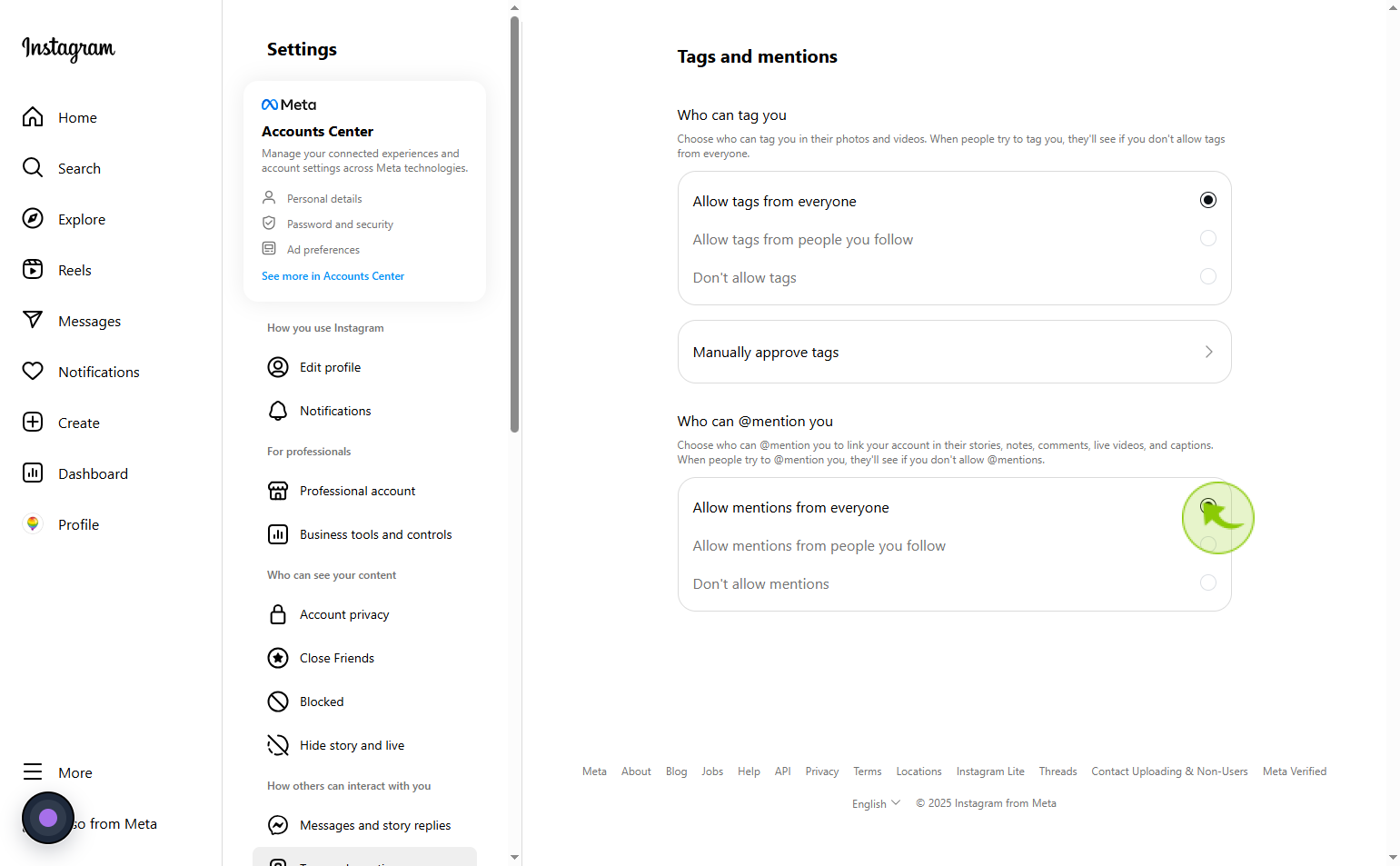This screenshot has width=1400, height=866.
Task: Click the Notifications heart icon
Action: [x=33, y=372]
